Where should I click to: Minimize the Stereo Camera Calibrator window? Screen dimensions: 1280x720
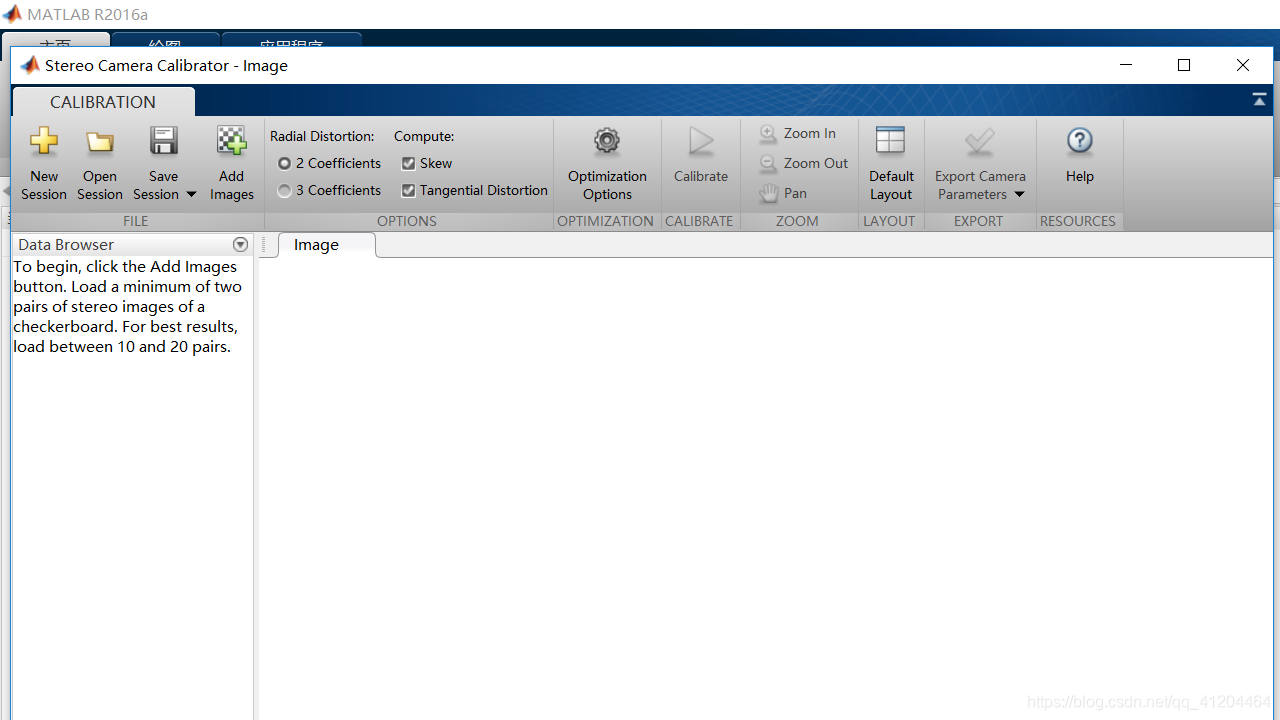coord(1127,65)
